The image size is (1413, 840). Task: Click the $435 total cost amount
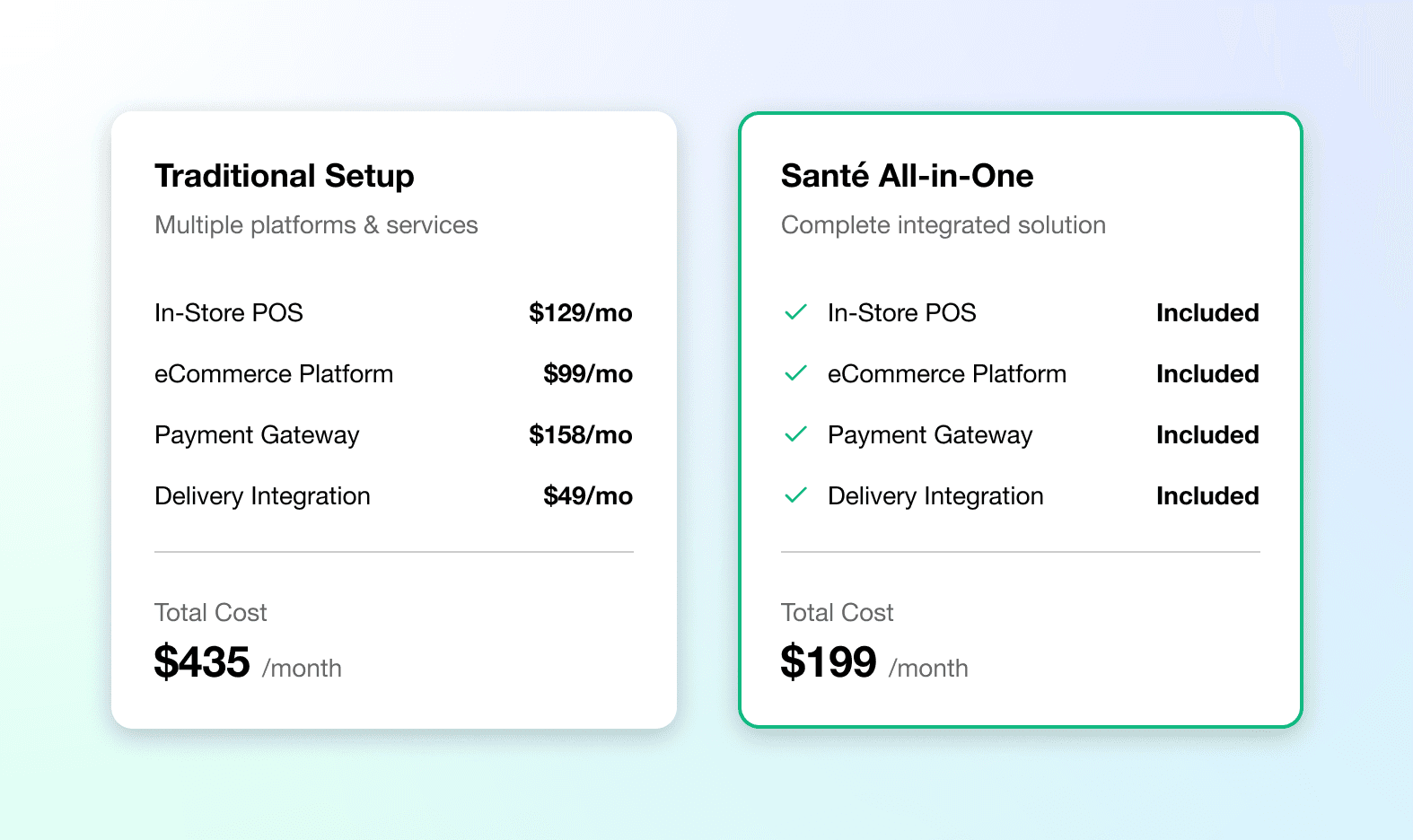[x=202, y=662]
